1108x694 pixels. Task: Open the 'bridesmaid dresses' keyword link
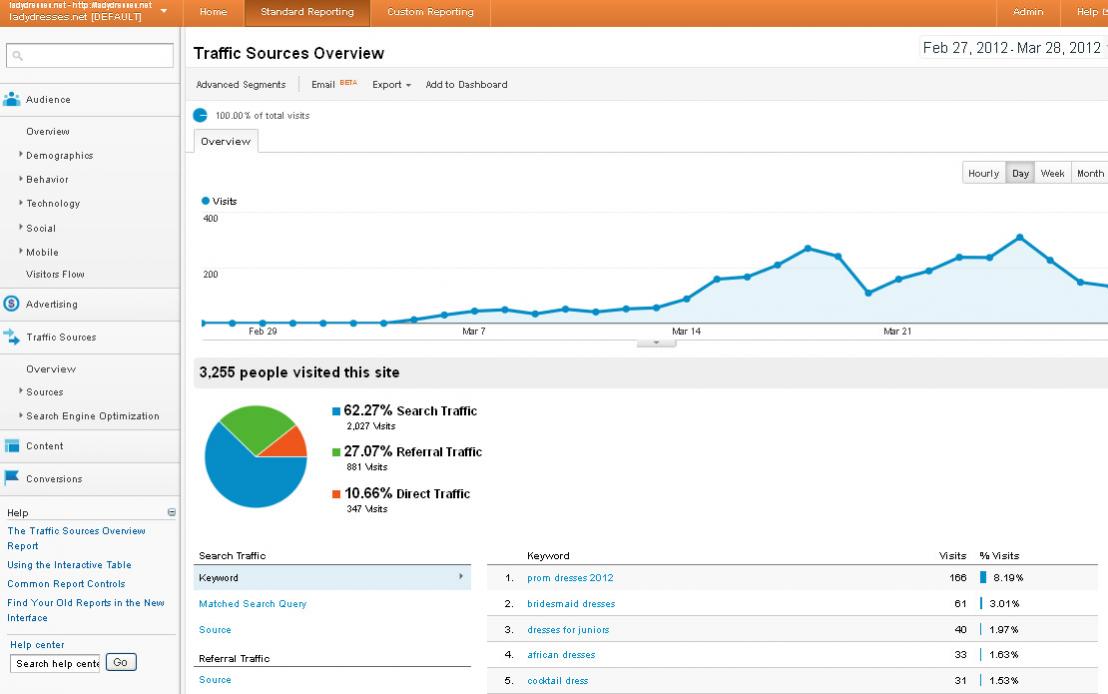[571, 604]
